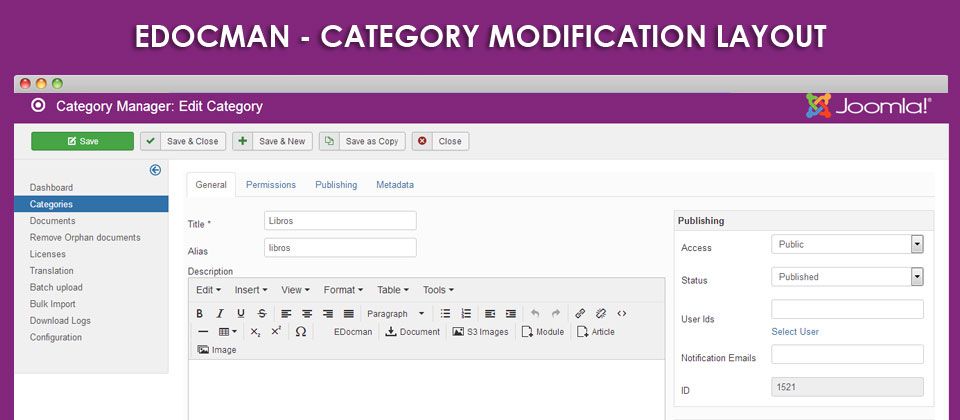960x420 pixels.
Task: Click the Save as Copy button
Action: [362, 141]
